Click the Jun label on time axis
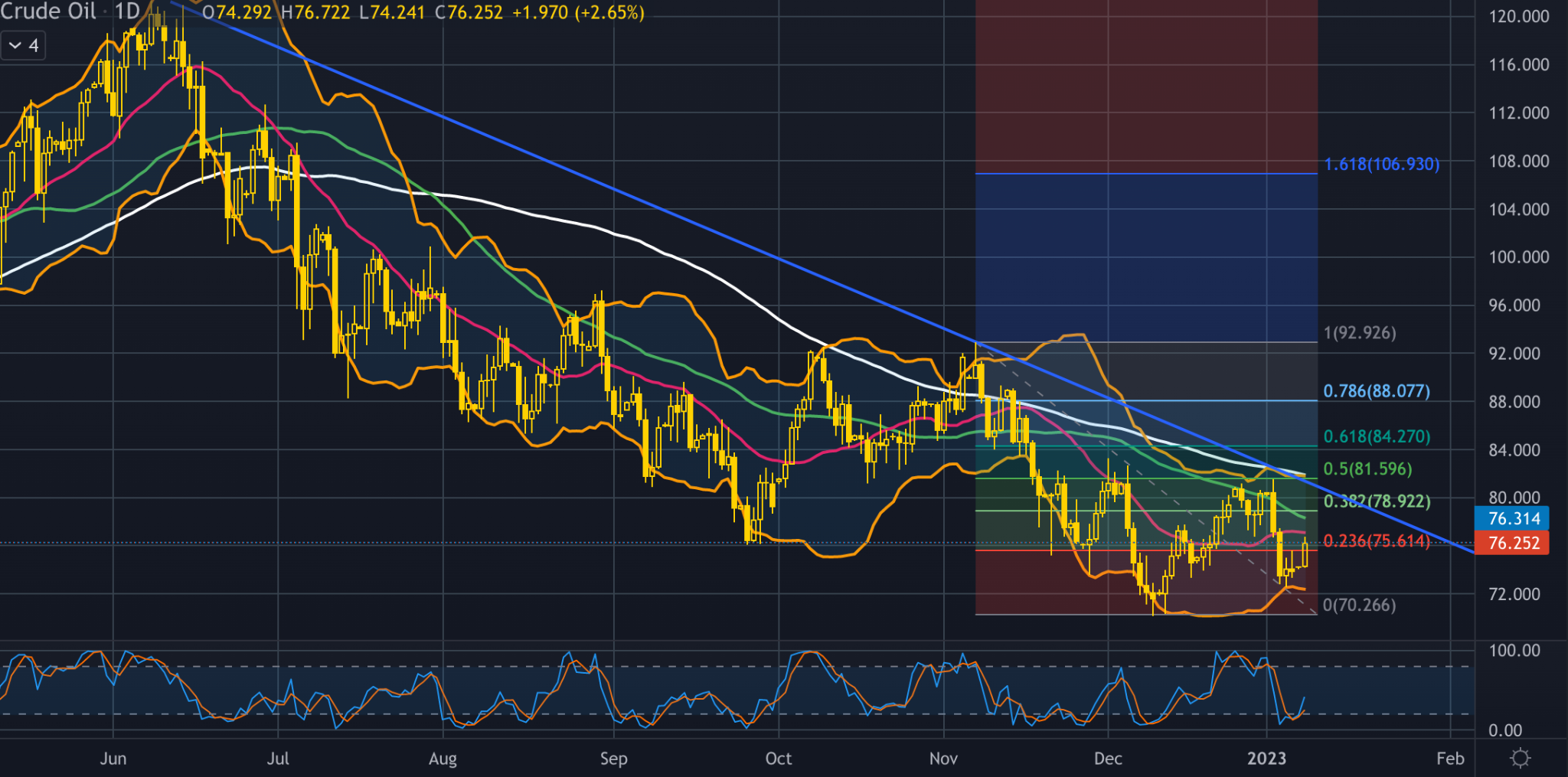This screenshot has width=1568, height=777. click(x=113, y=759)
